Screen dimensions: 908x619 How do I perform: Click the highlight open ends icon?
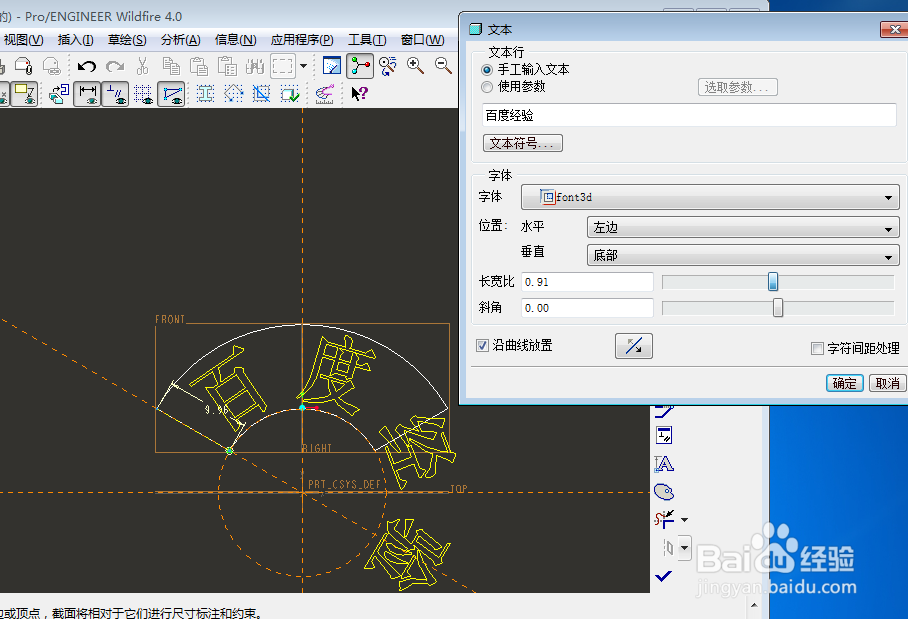233,94
